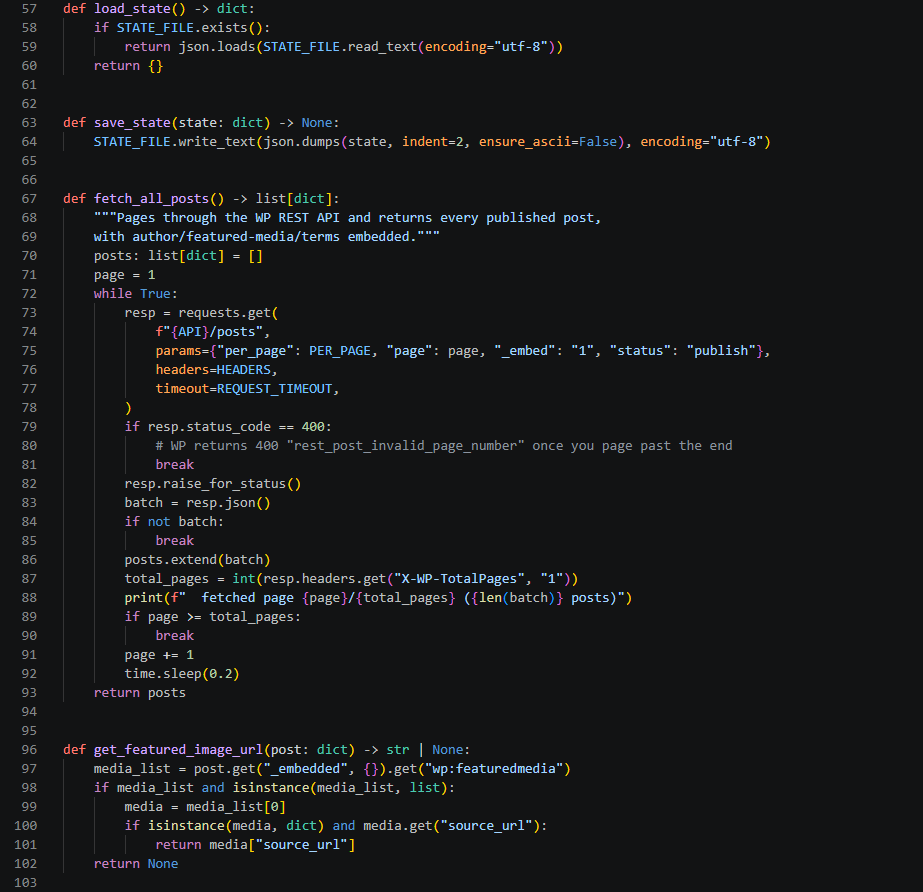Click 'return media["source_url"]' on line 101
Image resolution: width=923 pixels, height=892 pixels.
[255, 844]
